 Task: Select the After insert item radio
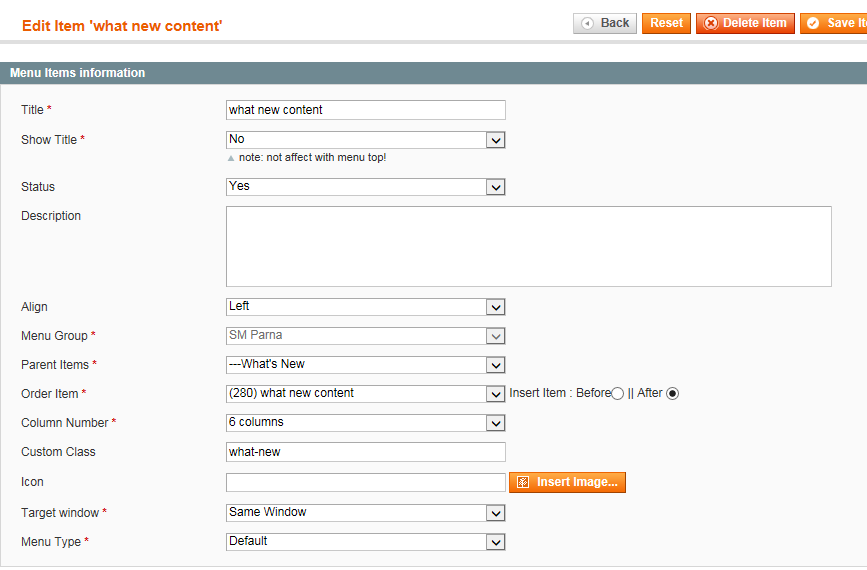tap(672, 393)
